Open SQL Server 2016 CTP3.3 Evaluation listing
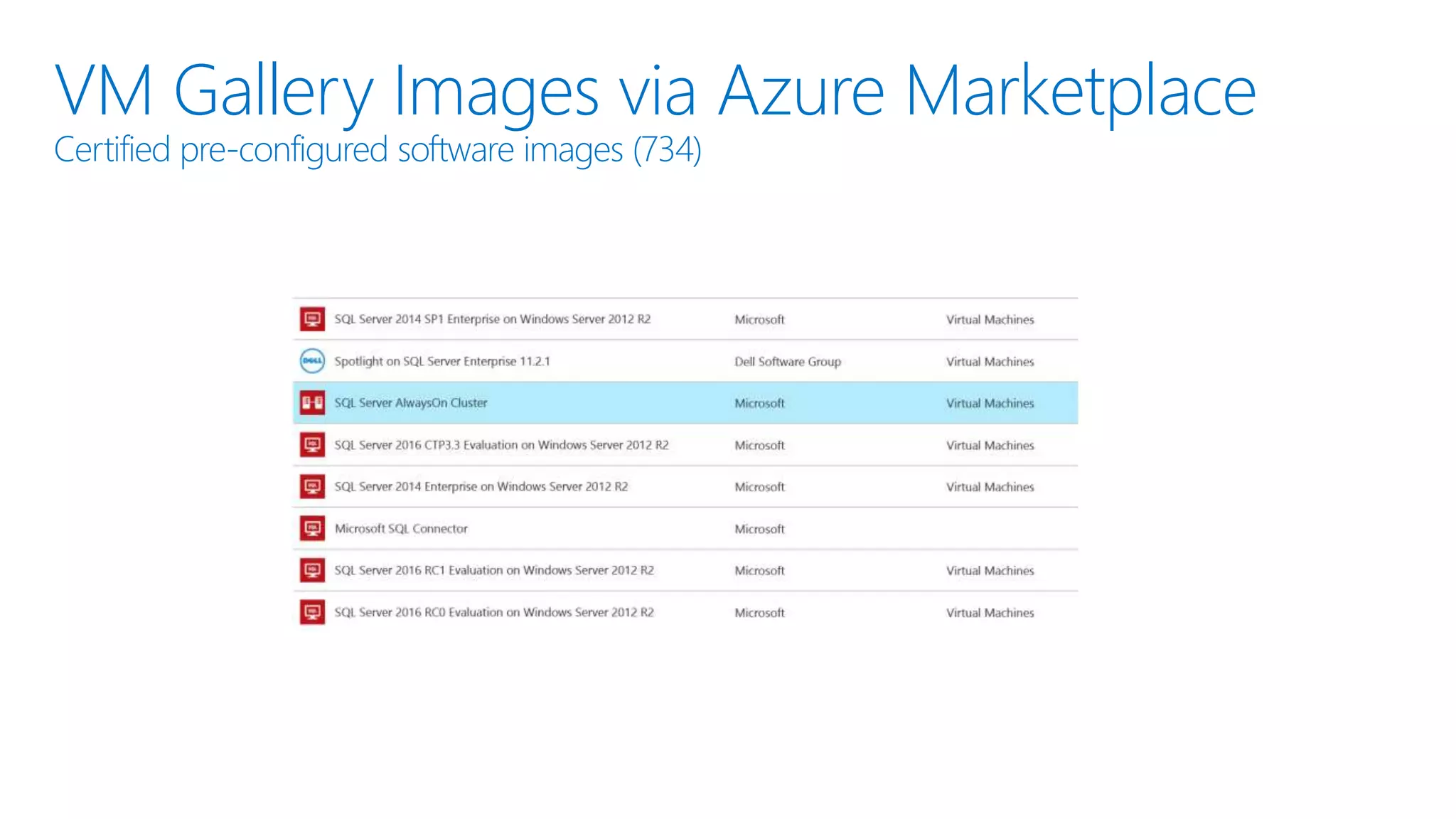 click(x=501, y=445)
